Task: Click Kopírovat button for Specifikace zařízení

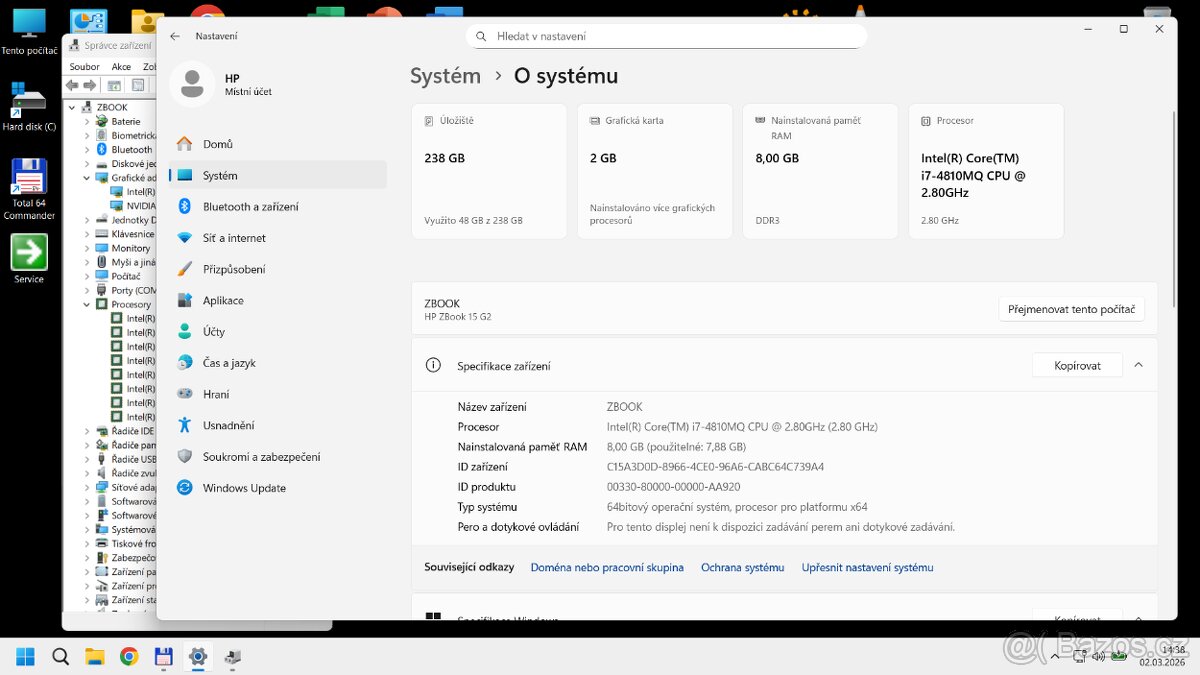Action: coord(1077,365)
